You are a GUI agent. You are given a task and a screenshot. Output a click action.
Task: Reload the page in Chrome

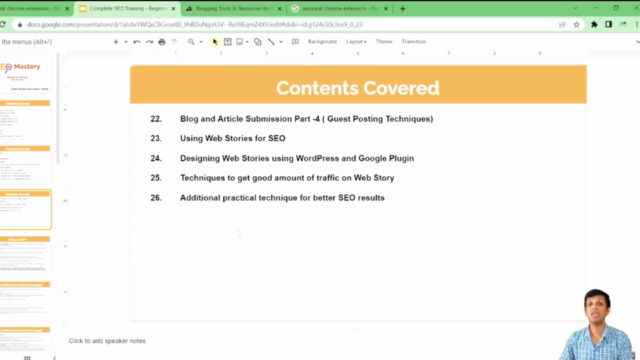coord(3,24)
